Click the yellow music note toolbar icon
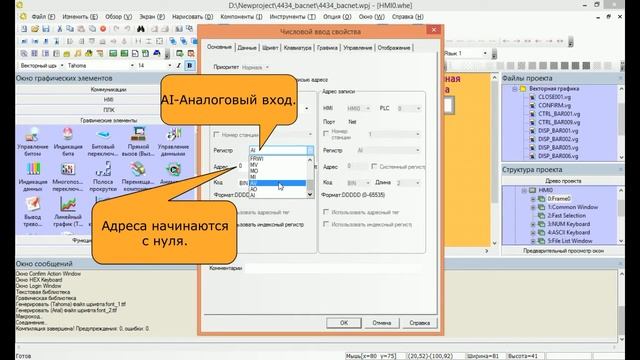Screen dimensions: 640x360 [x=78, y=53]
